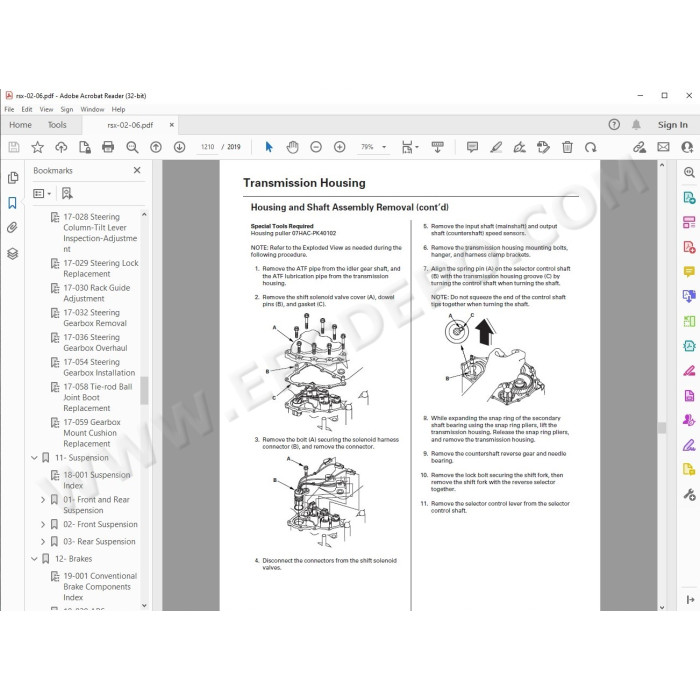Expand the 02- Front Suspension bookmark
This screenshot has height=700, width=700.
click(43, 524)
